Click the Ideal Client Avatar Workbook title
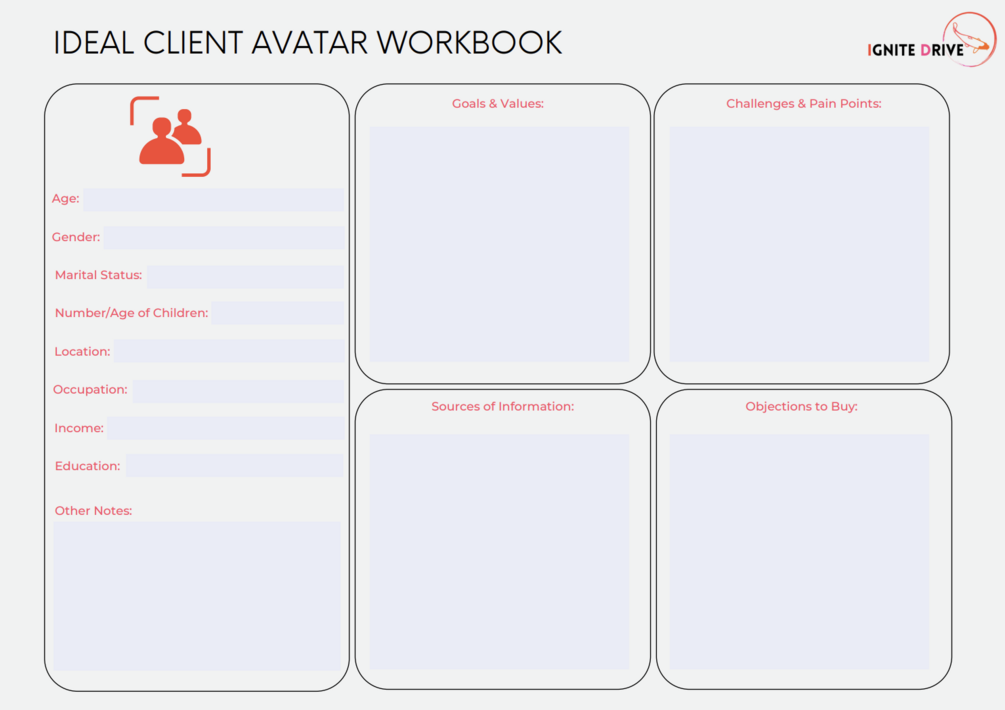Screen dimensions: 1005x710 (x=308, y=43)
